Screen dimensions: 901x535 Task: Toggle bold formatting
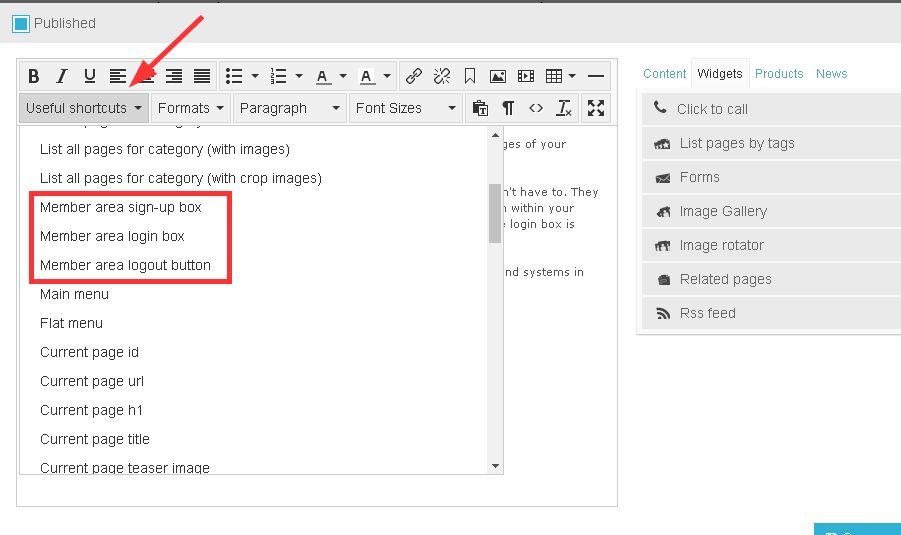tap(34, 76)
